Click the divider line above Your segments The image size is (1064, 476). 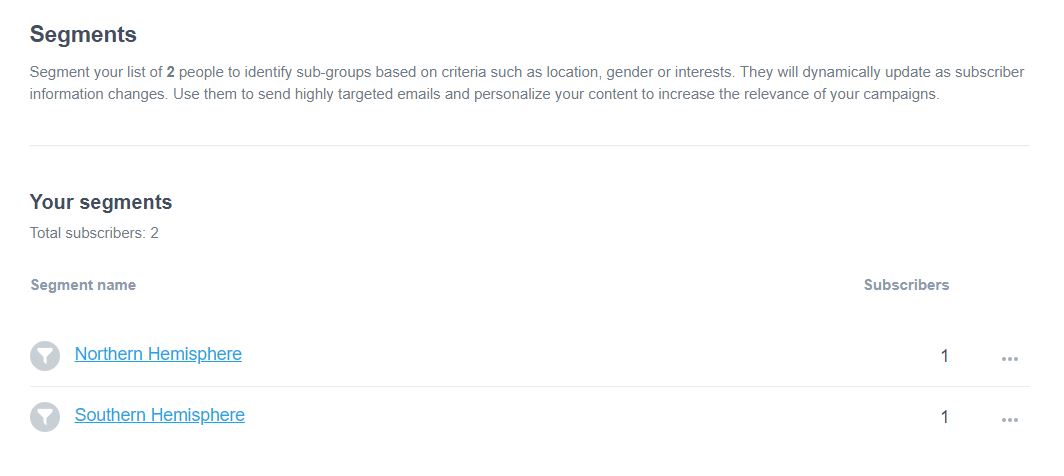click(529, 146)
